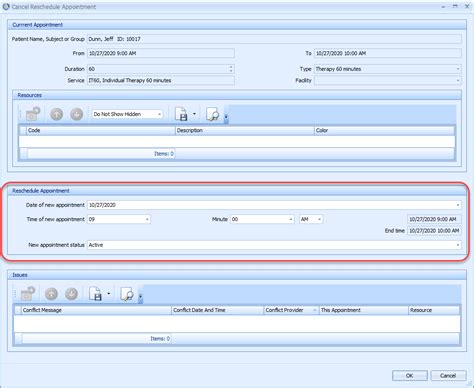474x388 pixels.
Task: Sort by Code column header
Action: point(101,130)
